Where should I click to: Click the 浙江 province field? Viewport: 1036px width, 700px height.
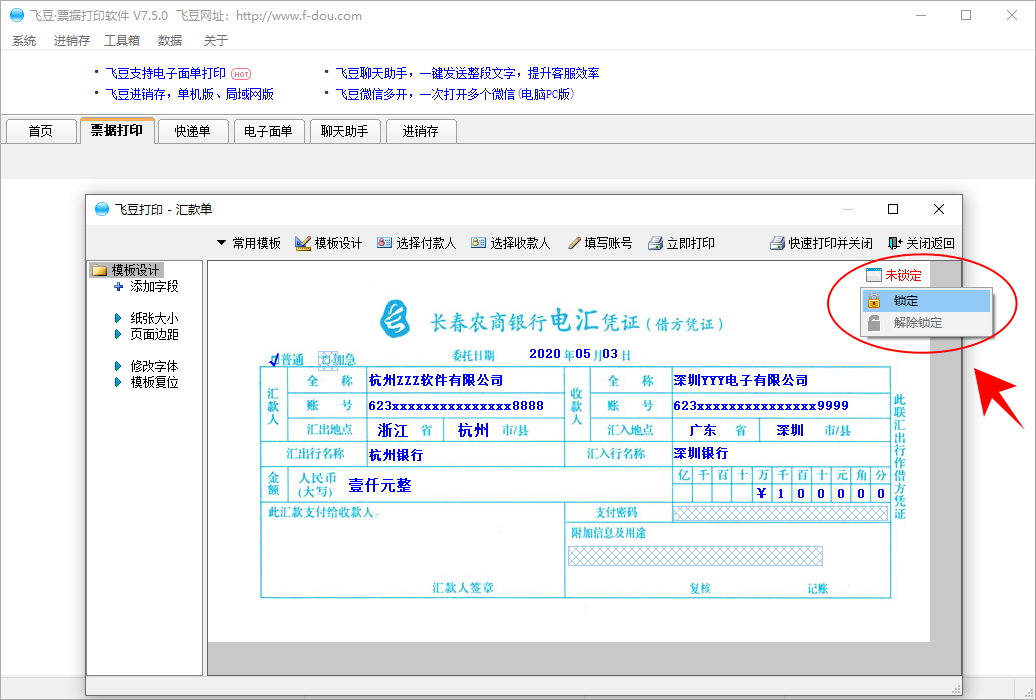[x=392, y=430]
